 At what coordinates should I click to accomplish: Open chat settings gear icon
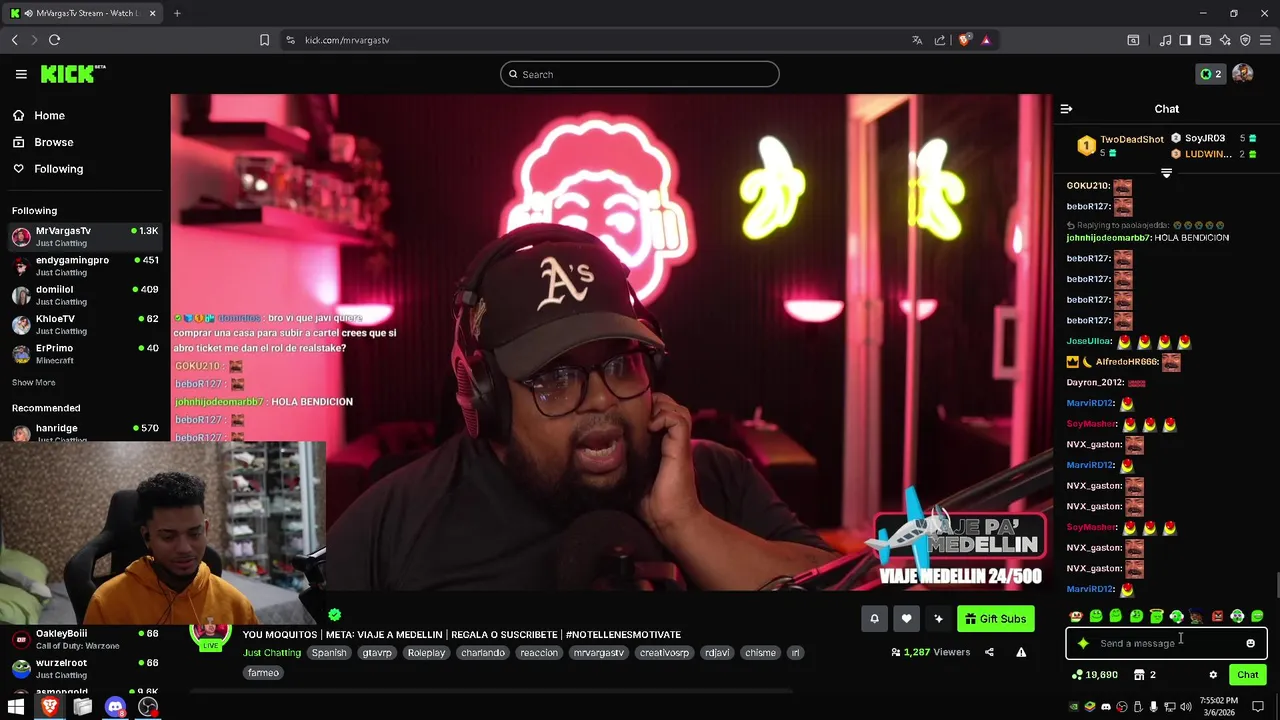(x=1213, y=675)
